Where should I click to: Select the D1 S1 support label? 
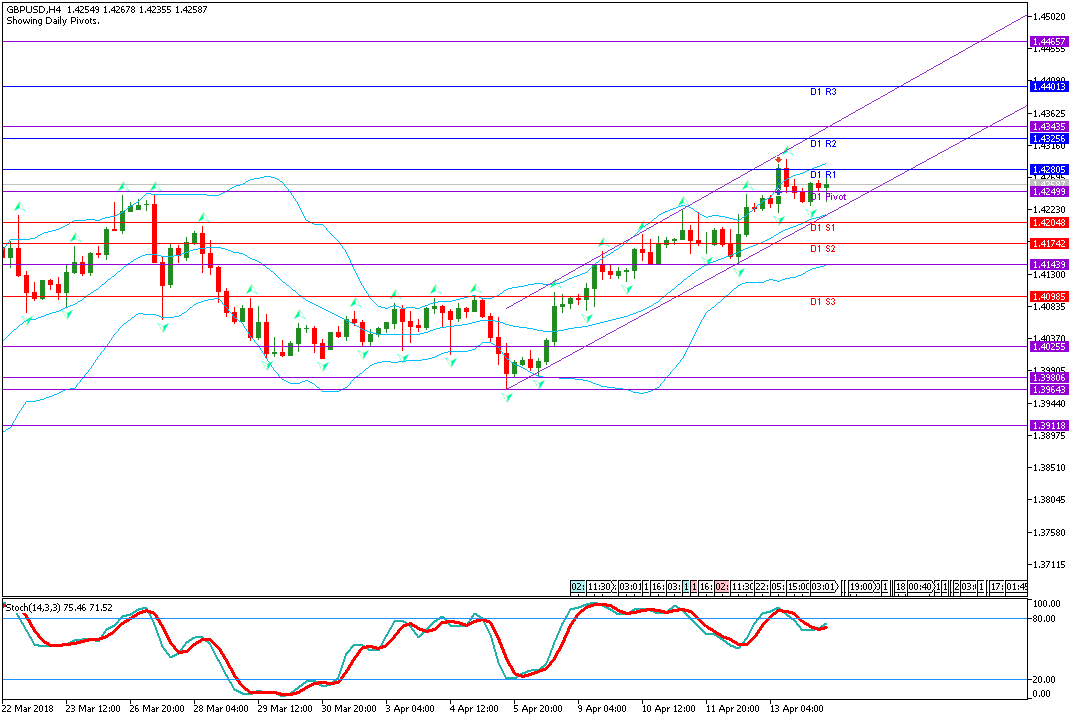(822, 227)
